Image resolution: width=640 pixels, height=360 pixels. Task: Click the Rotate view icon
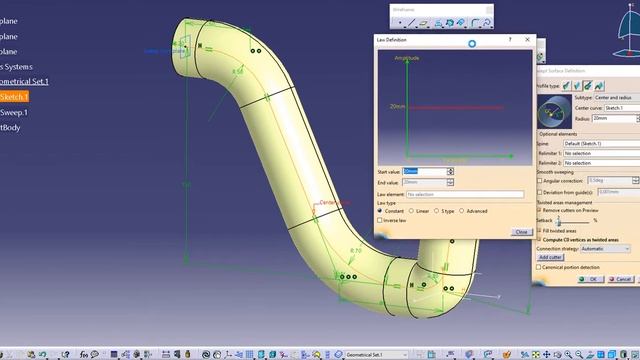[558, 354]
